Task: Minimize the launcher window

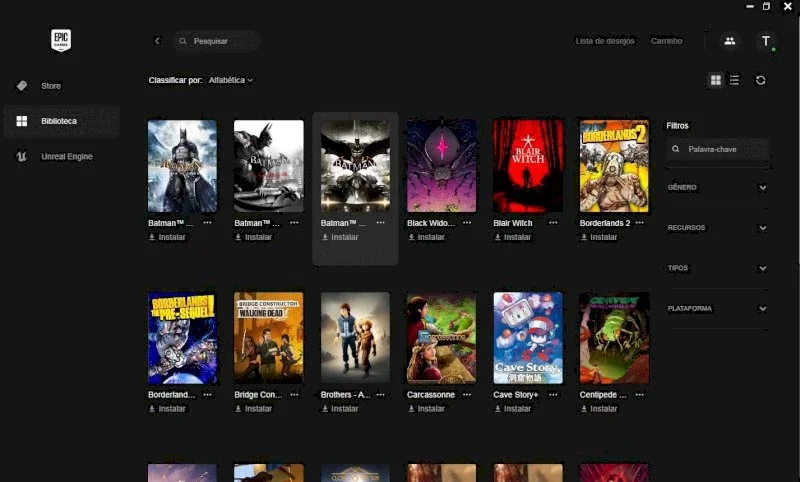Action: [x=750, y=6]
